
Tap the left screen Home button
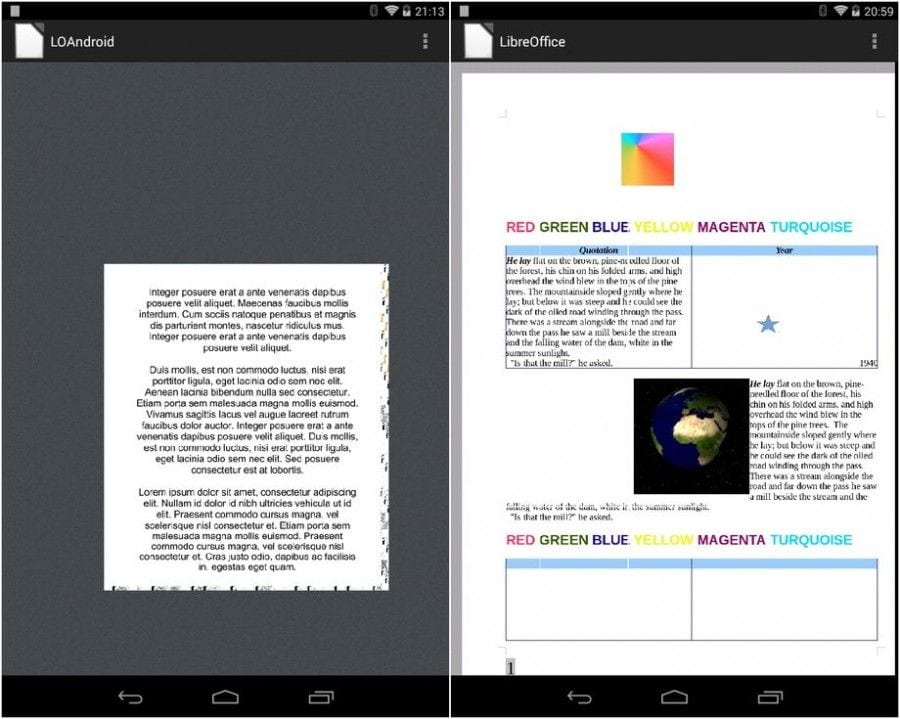click(x=225, y=697)
